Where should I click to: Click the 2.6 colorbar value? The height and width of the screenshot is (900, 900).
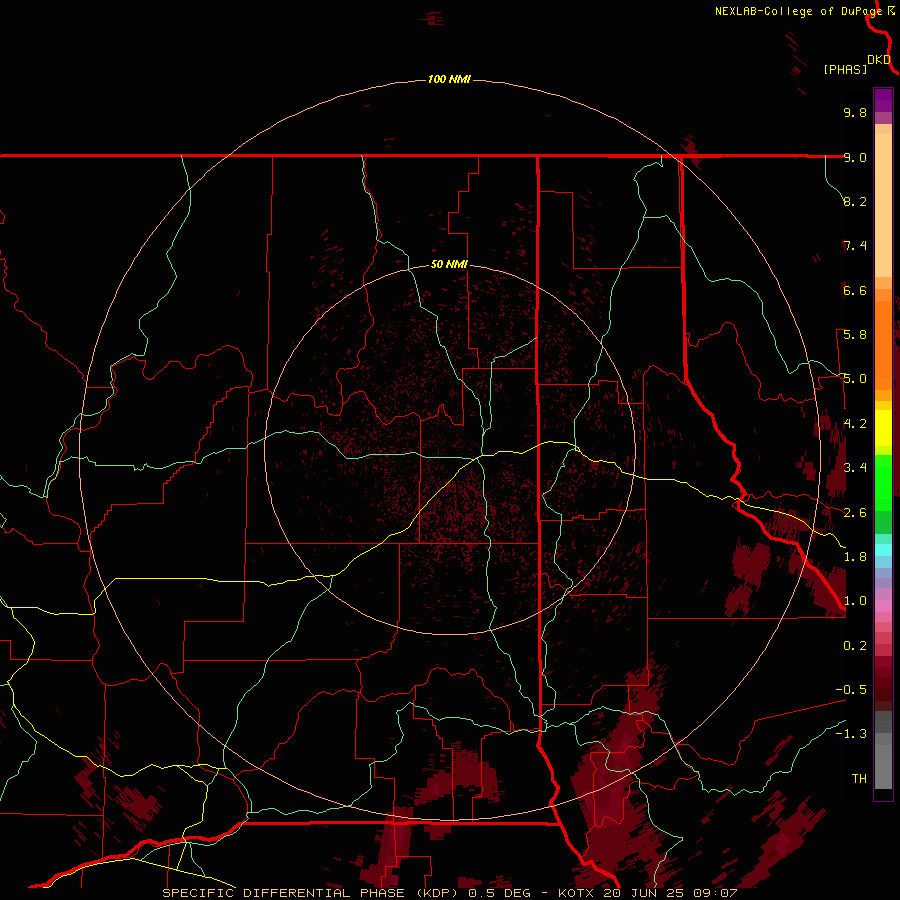tap(855, 513)
